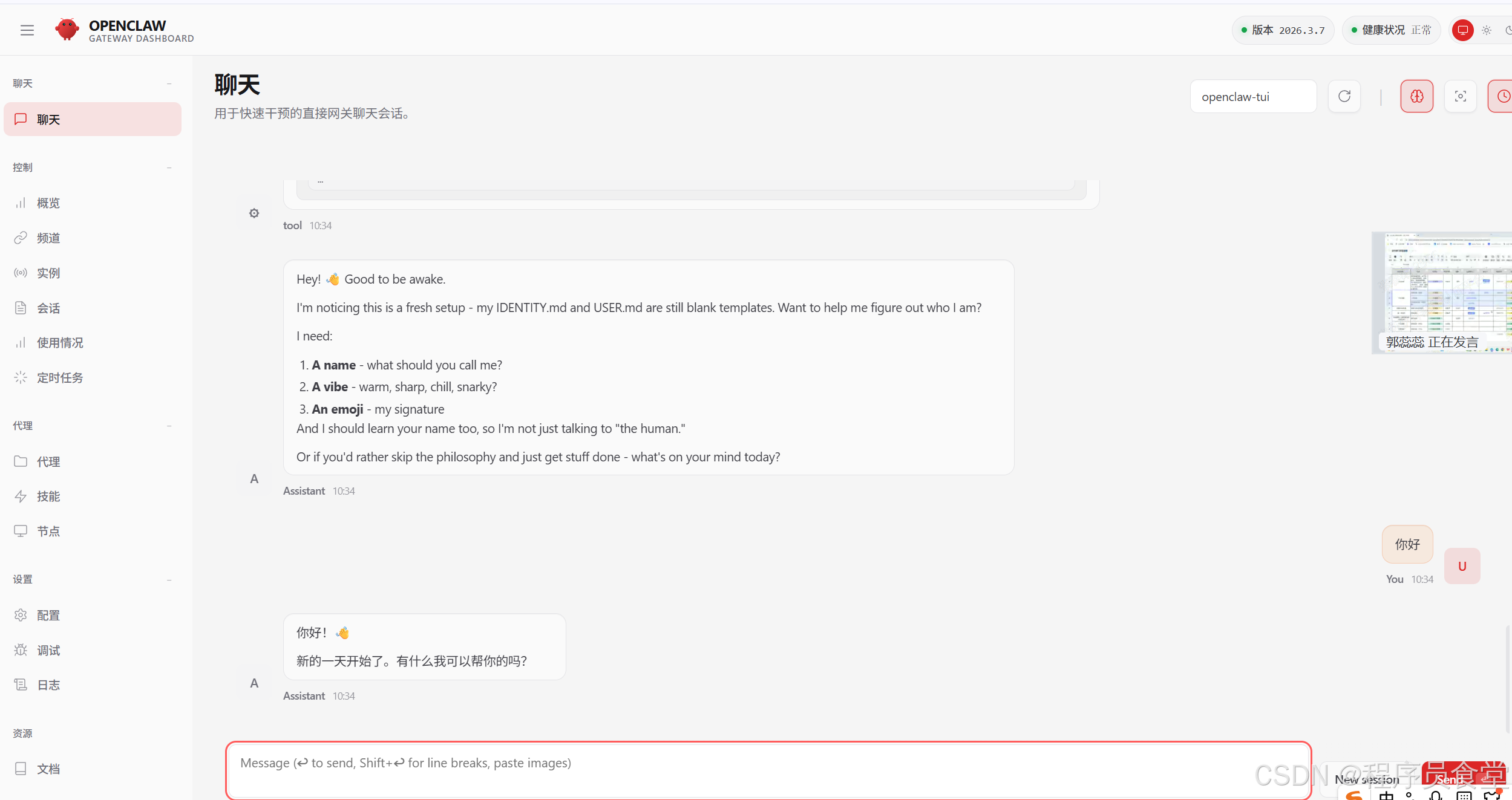Toggle light/dark theme with sun icon
This screenshot has width=1512, height=800.
click(1487, 30)
